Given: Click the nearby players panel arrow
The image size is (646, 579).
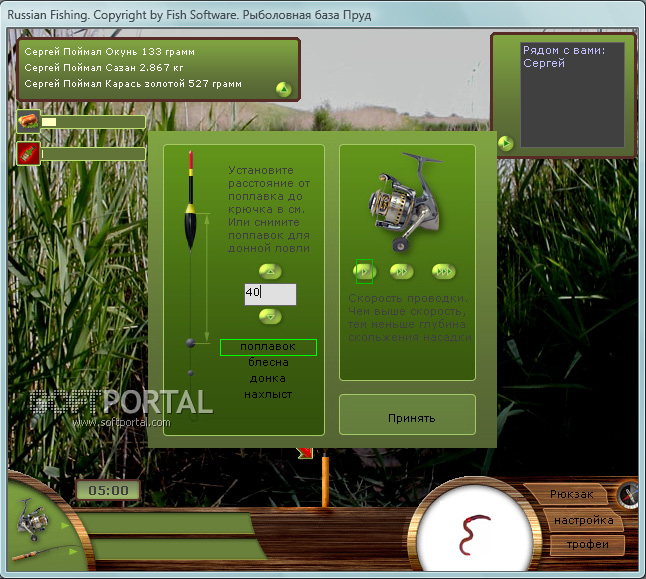Looking at the screenshot, I should (506, 143).
